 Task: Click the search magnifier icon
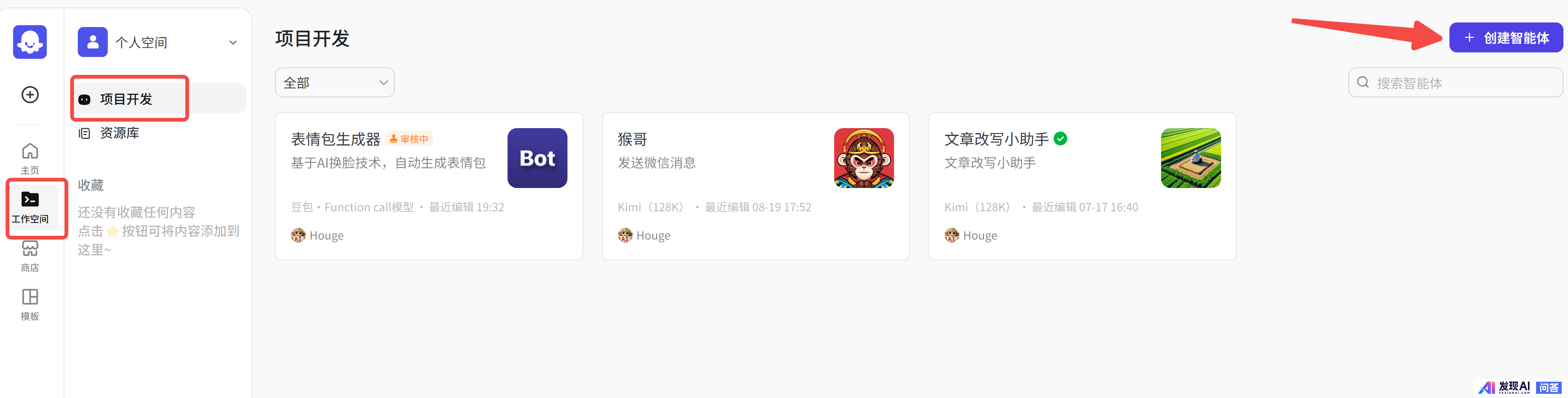1363,82
